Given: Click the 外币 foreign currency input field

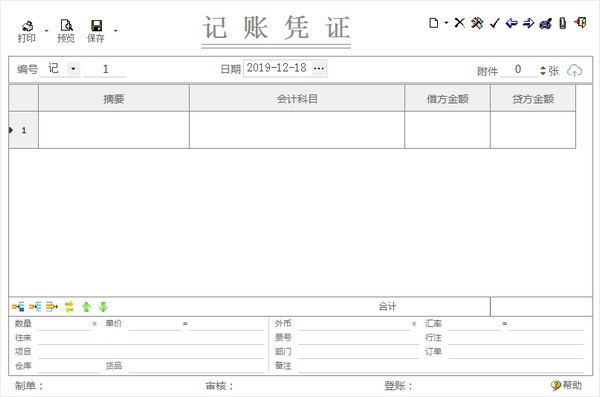Looking at the screenshot, I should pos(354,324).
